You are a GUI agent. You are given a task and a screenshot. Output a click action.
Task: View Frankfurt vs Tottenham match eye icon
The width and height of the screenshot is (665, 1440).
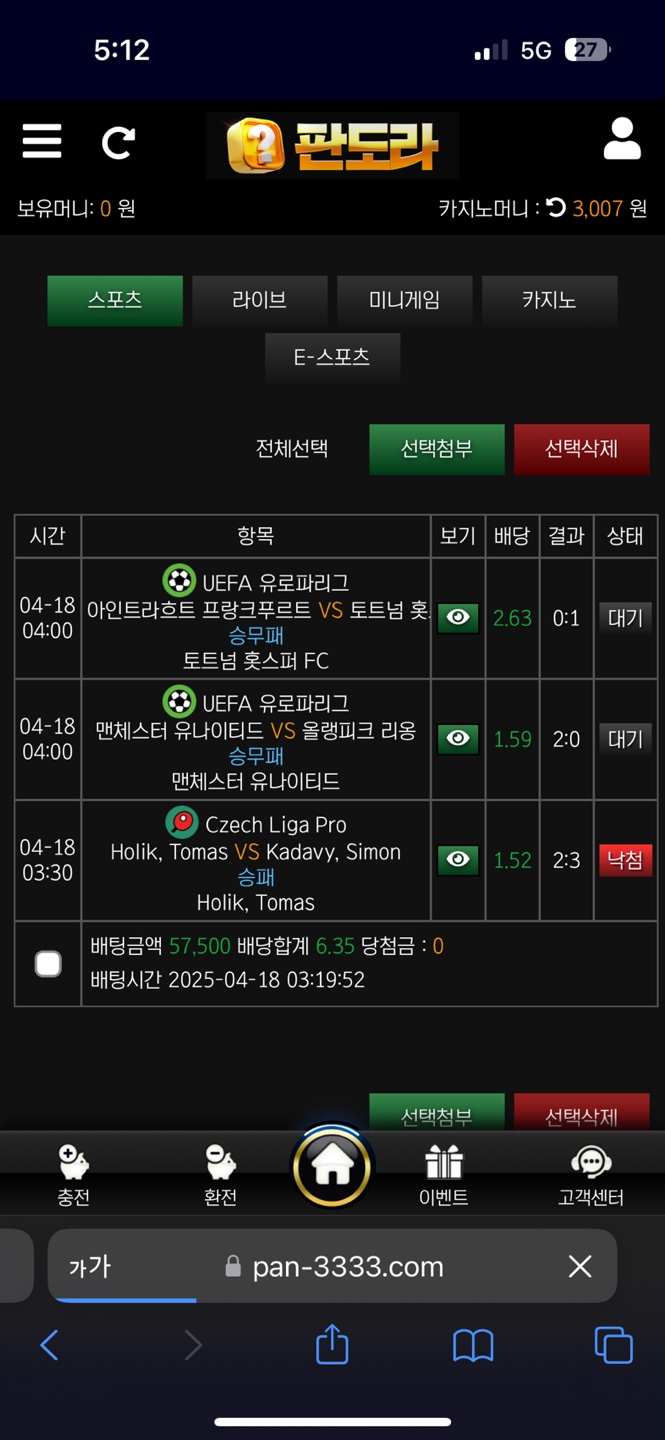click(x=458, y=618)
